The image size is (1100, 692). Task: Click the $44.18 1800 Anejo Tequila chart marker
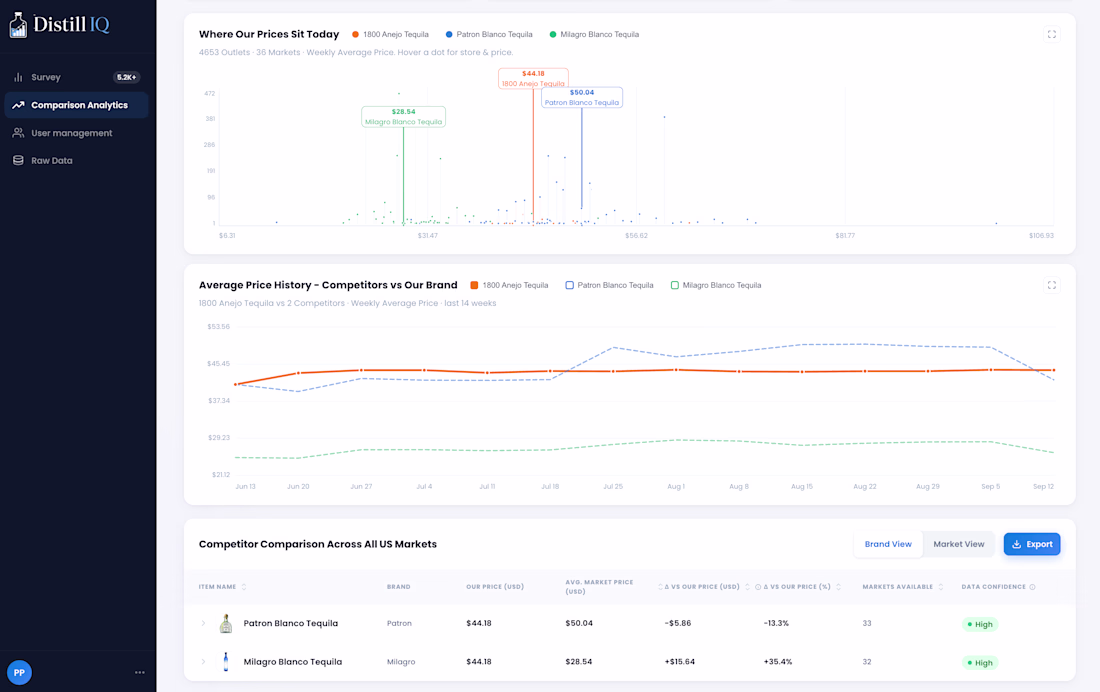click(x=533, y=79)
